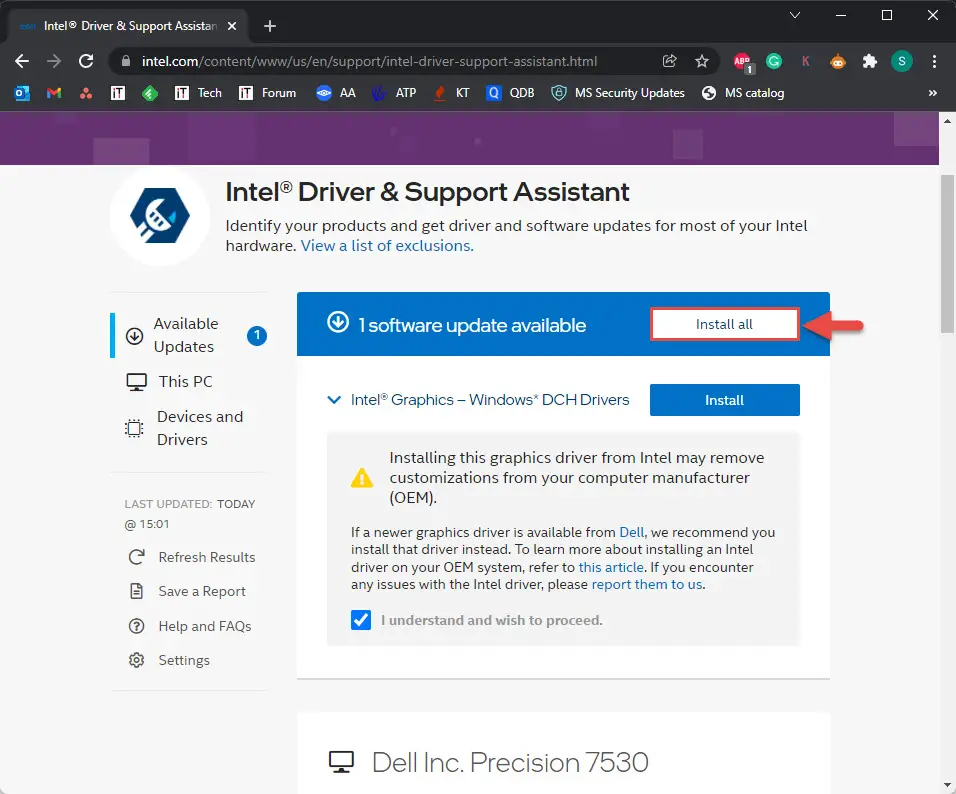Open the tab search dropdown arrow
This screenshot has width=956, height=794.
pyautogui.click(x=794, y=15)
